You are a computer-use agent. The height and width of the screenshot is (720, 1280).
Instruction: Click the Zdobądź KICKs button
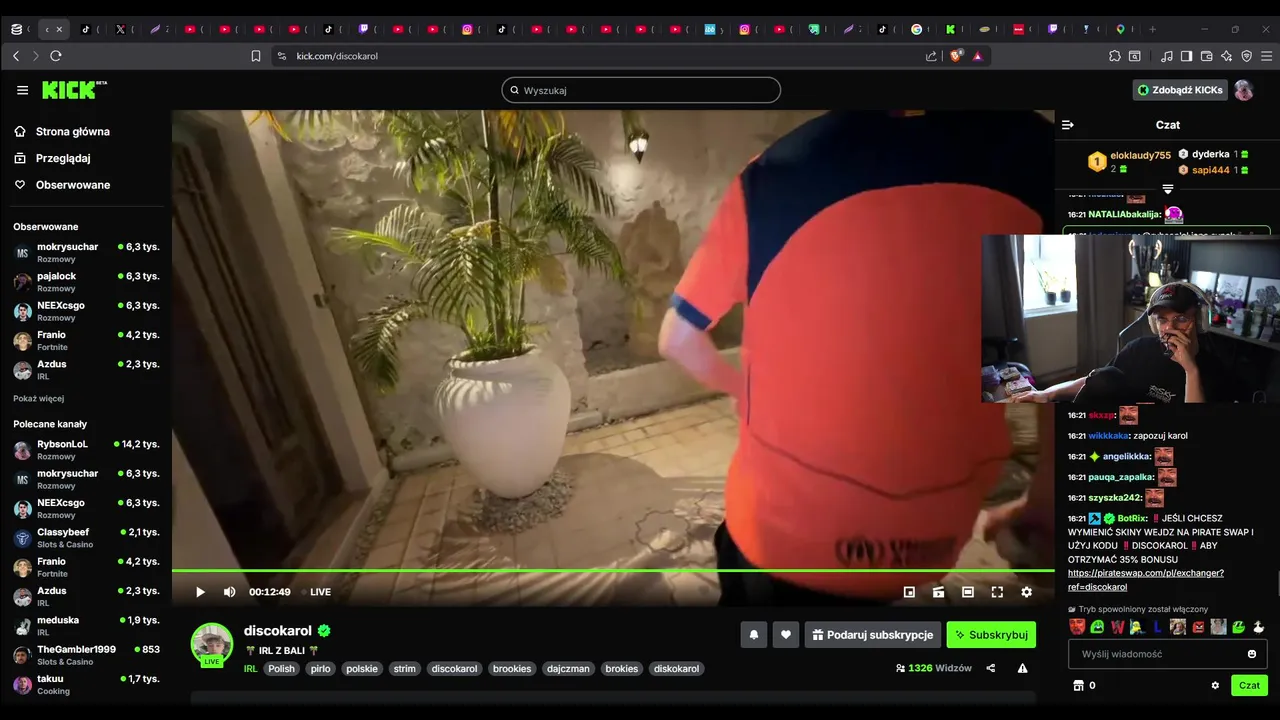1180,90
